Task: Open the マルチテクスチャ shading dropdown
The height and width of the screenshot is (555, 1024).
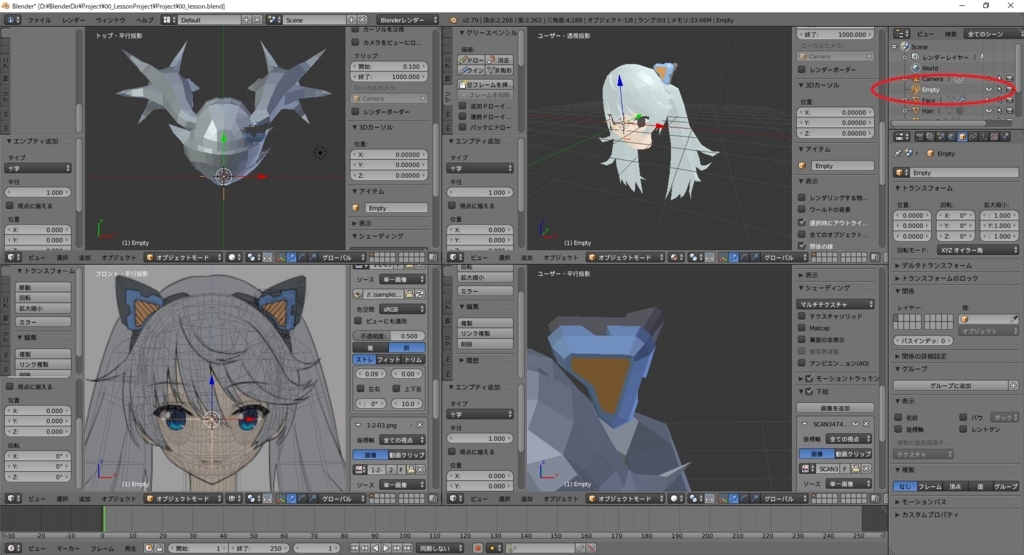Action: pyautogui.click(x=835, y=304)
